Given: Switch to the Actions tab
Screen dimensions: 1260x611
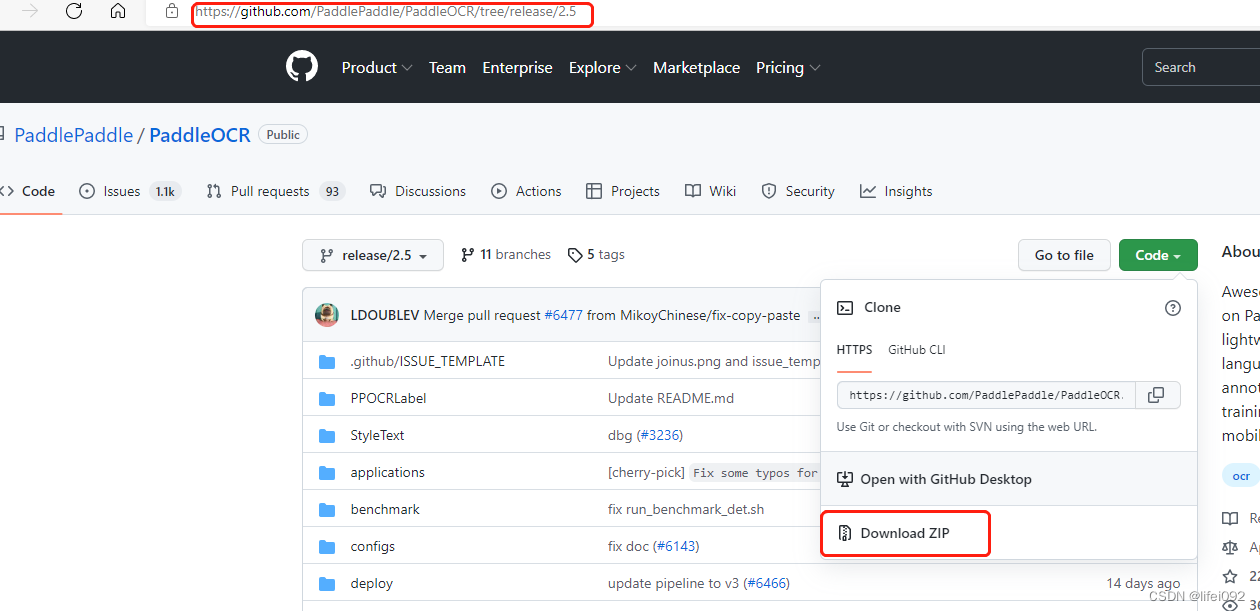Looking at the screenshot, I should [x=527, y=191].
